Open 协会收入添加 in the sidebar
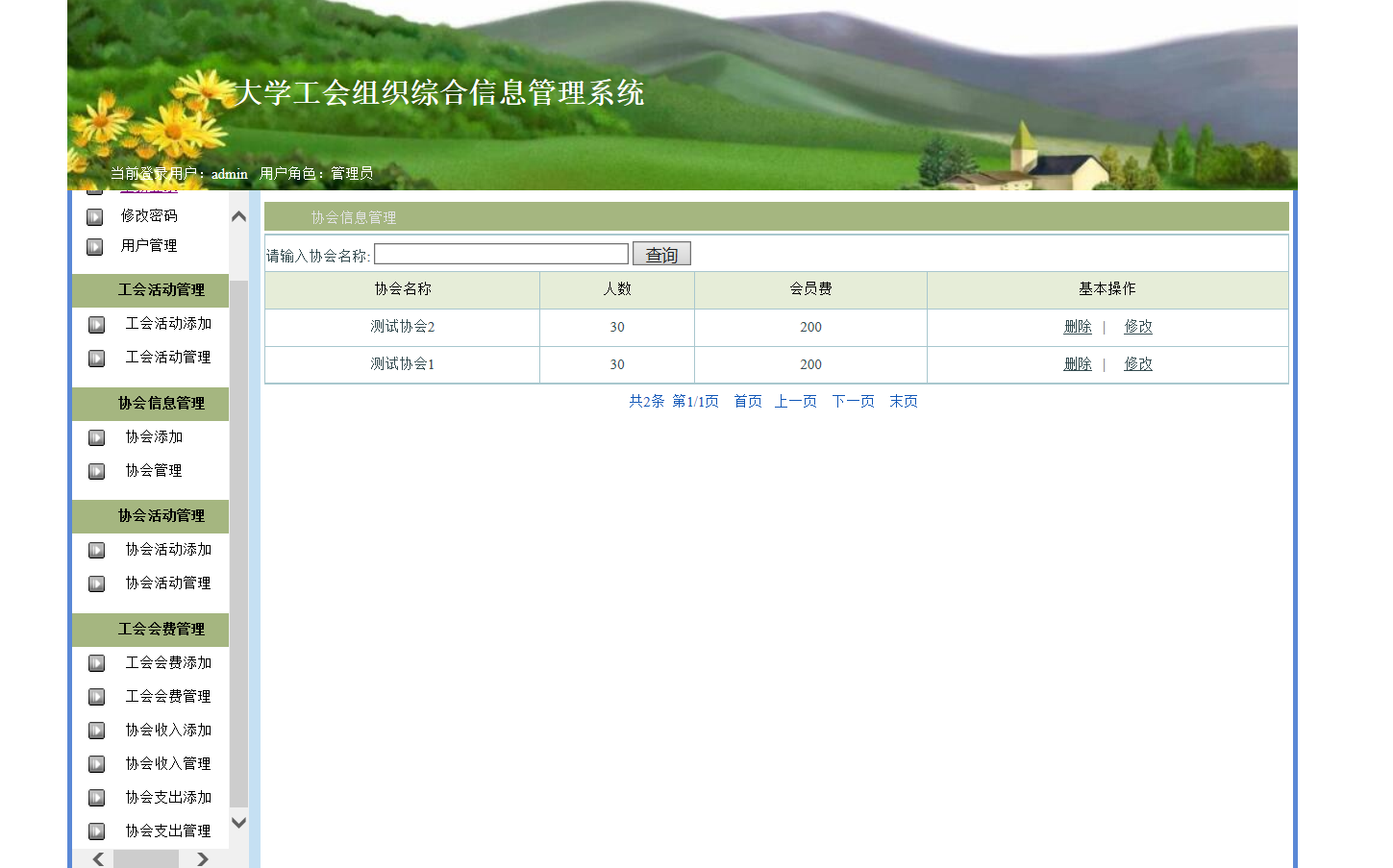 pyautogui.click(x=167, y=731)
